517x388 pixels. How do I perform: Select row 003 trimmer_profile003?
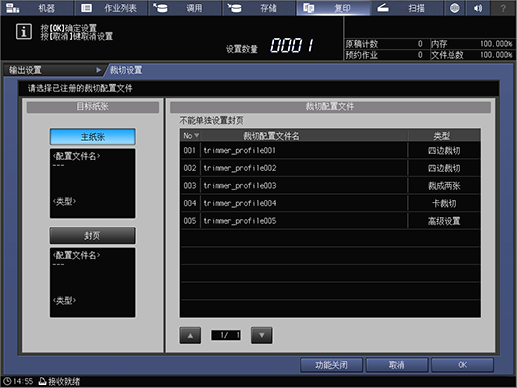pos(330,186)
